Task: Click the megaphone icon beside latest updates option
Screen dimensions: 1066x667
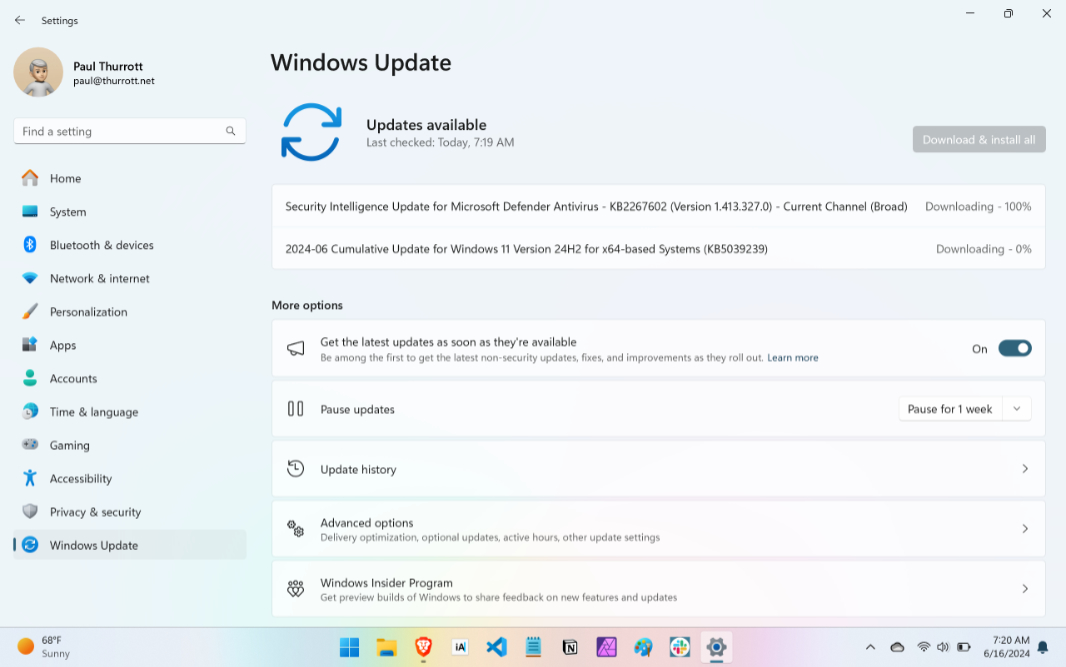Action: (295, 348)
